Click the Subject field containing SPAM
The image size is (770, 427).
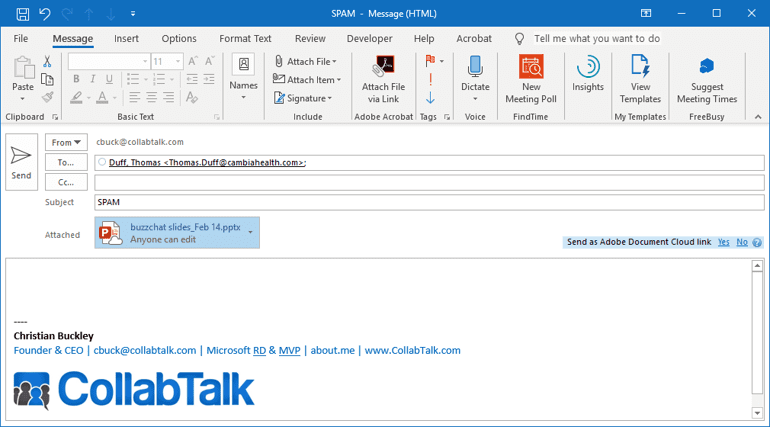point(429,202)
